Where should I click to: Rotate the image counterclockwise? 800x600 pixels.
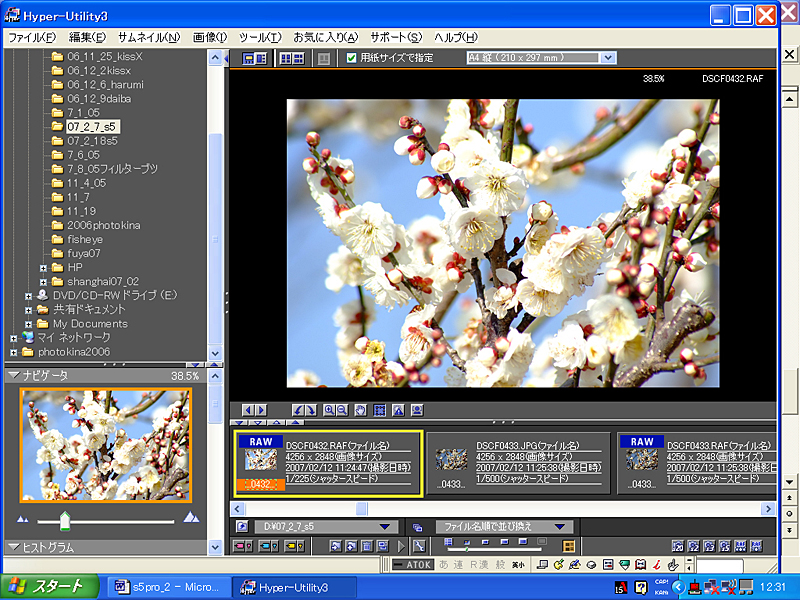point(298,410)
